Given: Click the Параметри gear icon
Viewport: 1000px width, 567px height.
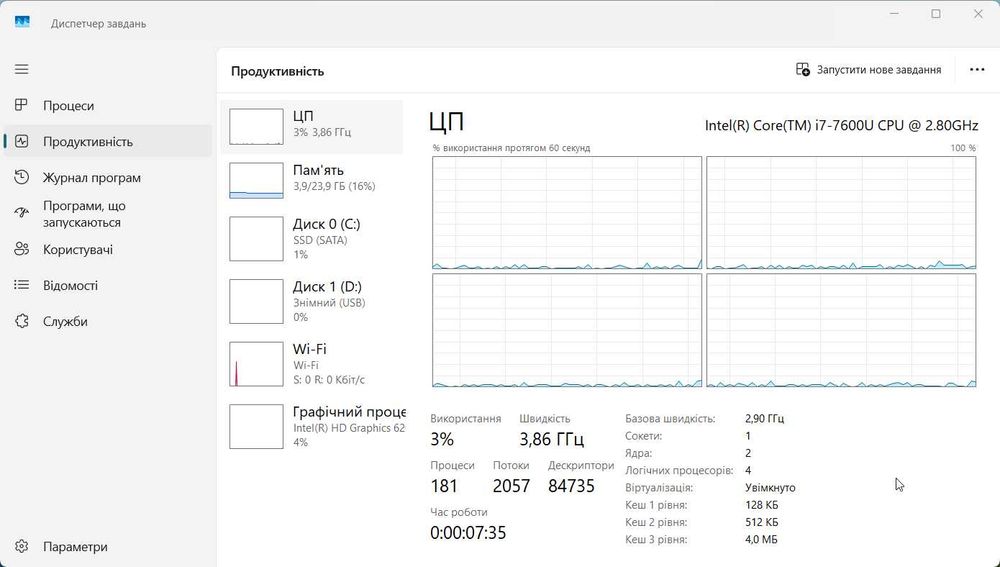Looking at the screenshot, I should [22, 547].
